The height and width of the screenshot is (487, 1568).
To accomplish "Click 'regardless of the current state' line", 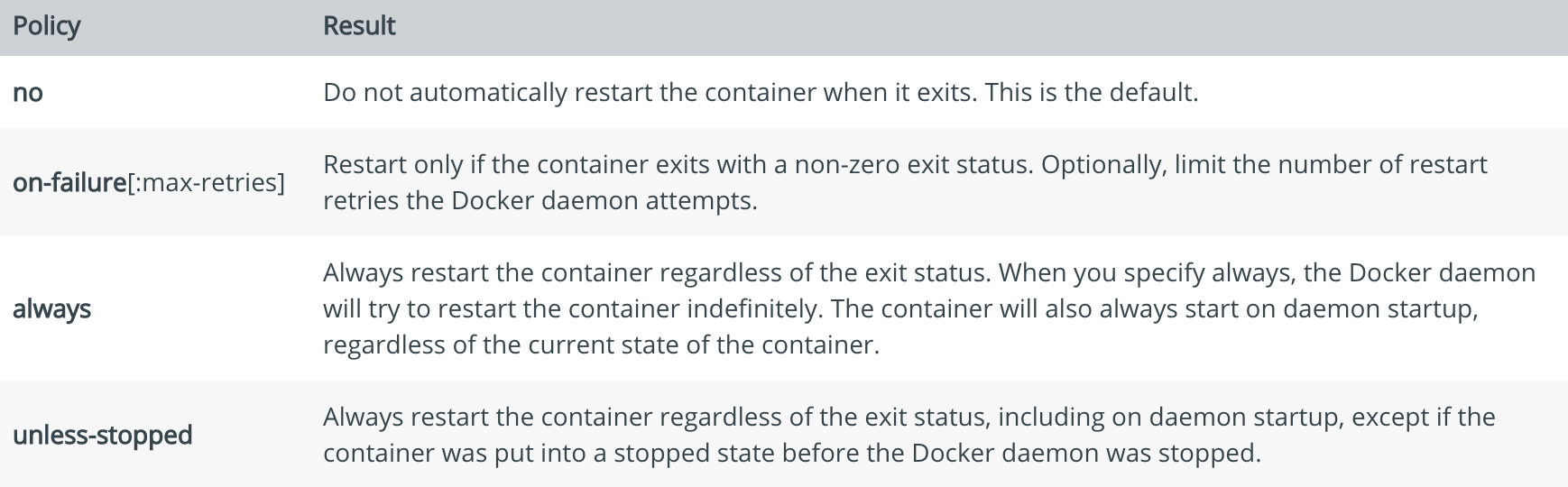I will 601,345.
